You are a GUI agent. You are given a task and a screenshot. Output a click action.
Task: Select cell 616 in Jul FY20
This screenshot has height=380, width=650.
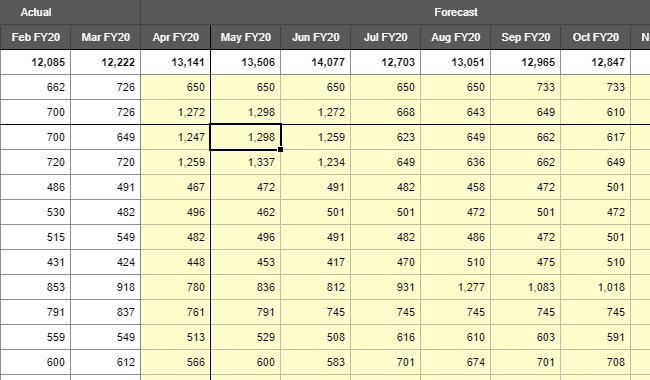coord(386,337)
